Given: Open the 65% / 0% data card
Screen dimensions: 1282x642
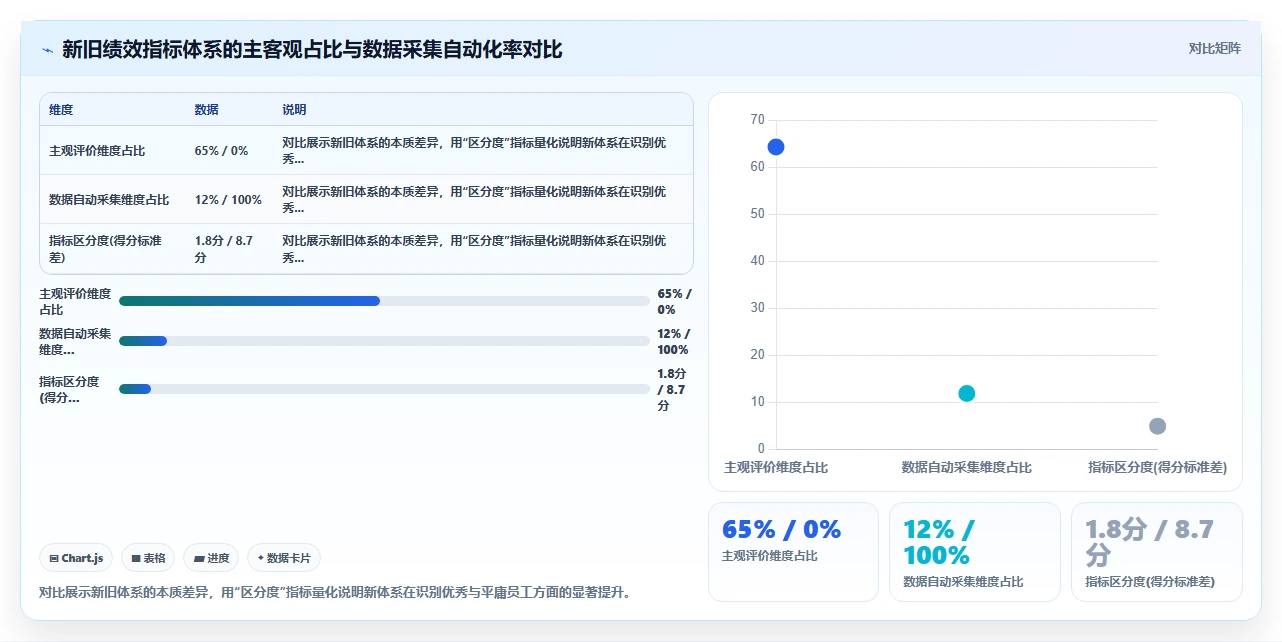Looking at the screenshot, I should 793,552.
